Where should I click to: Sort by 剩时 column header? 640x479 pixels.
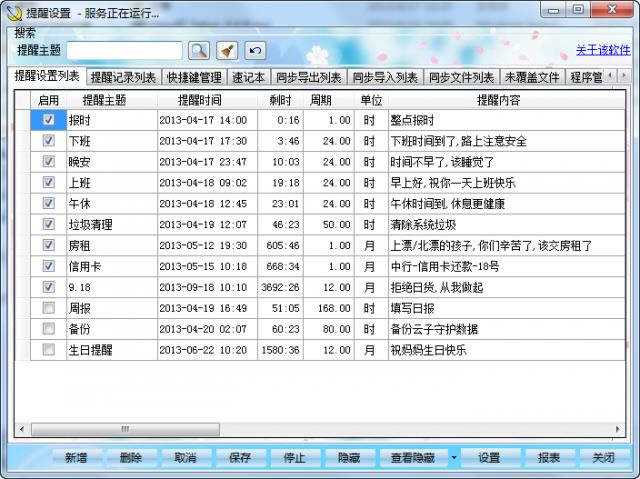tap(280, 100)
